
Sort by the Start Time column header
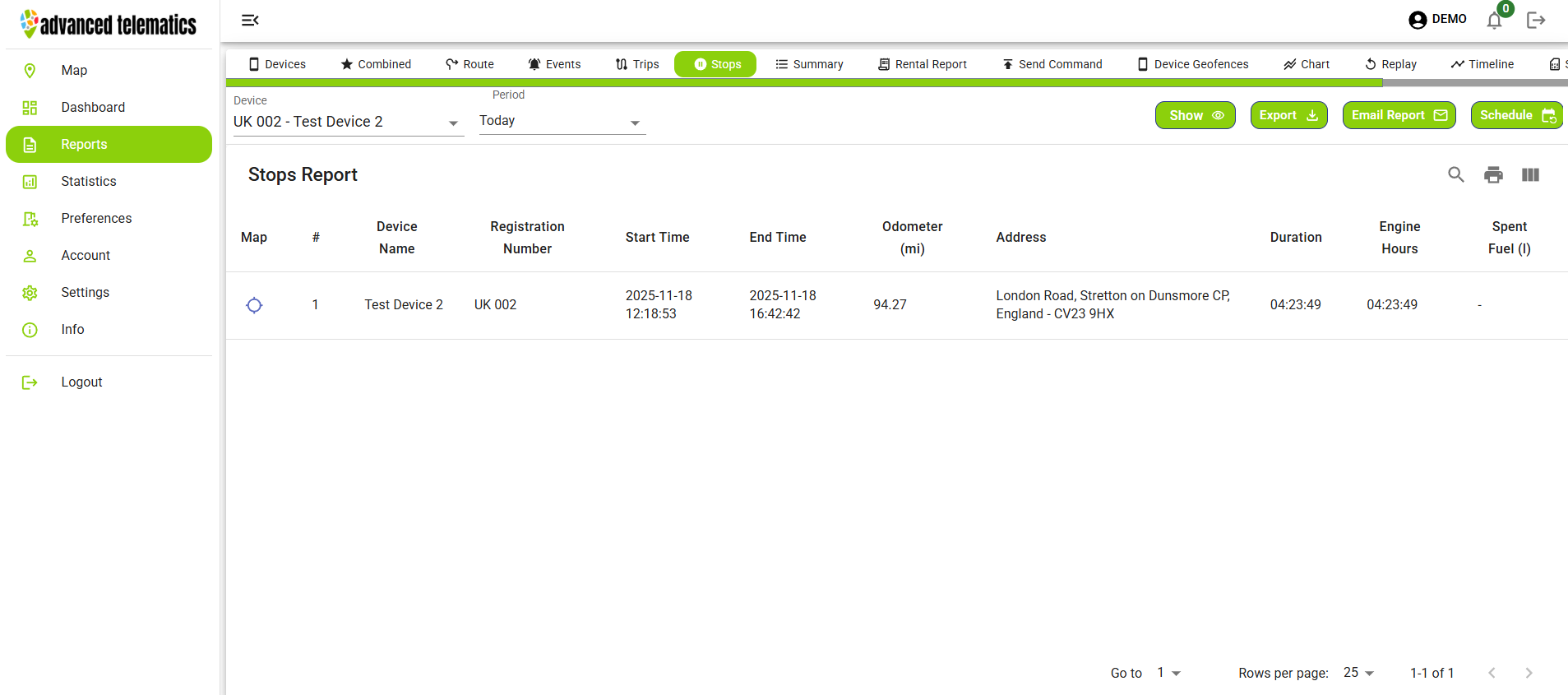[657, 237]
